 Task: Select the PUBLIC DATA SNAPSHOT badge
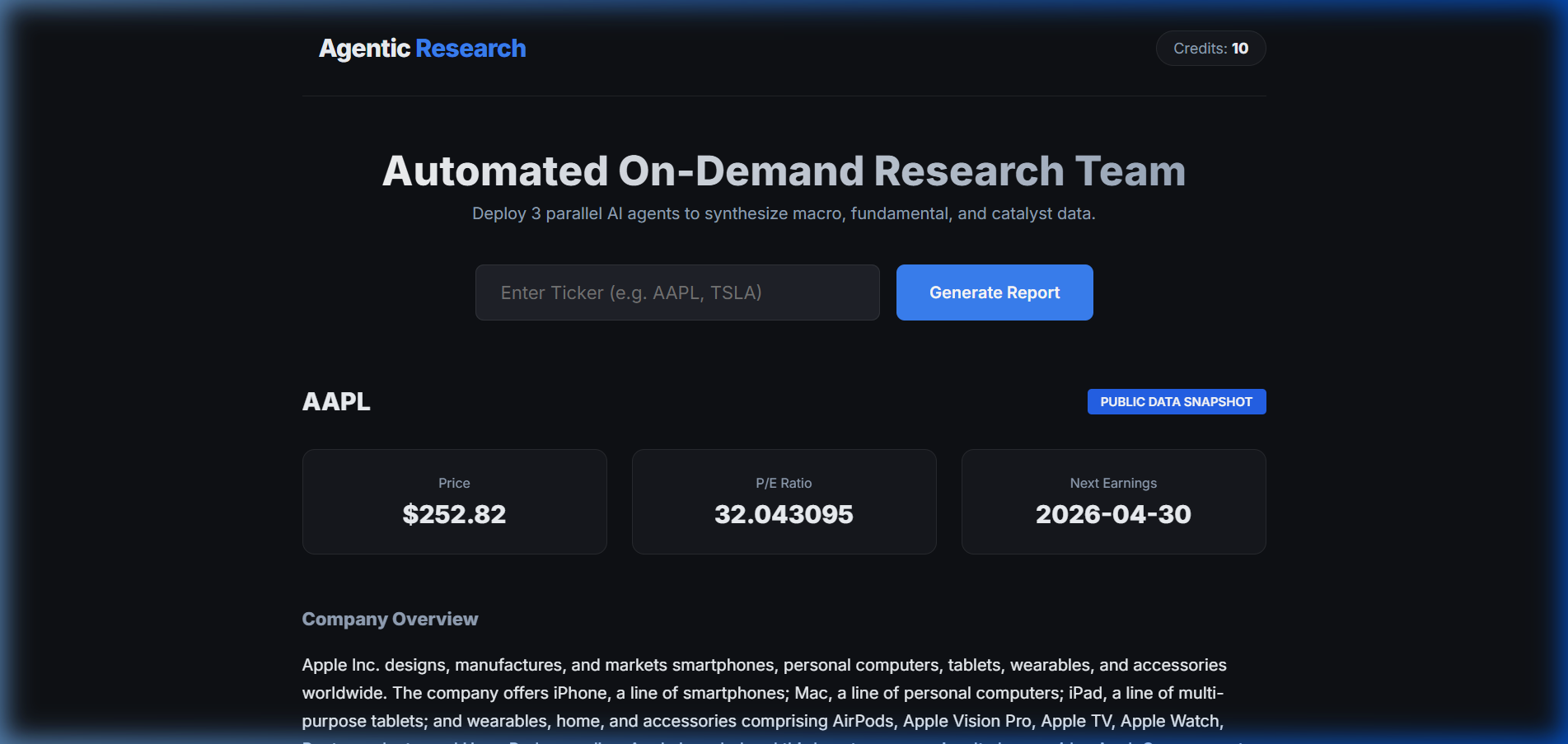(1176, 402)
